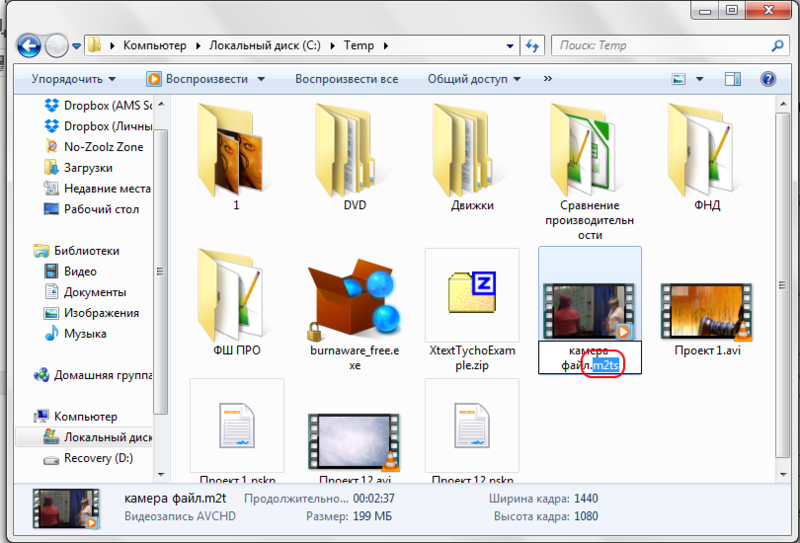Click the folder icon in address bar

click(94, 45)
